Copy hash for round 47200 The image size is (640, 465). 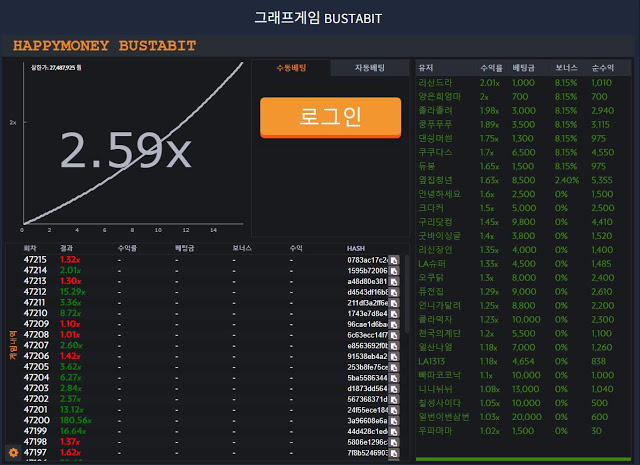(394, 421)
